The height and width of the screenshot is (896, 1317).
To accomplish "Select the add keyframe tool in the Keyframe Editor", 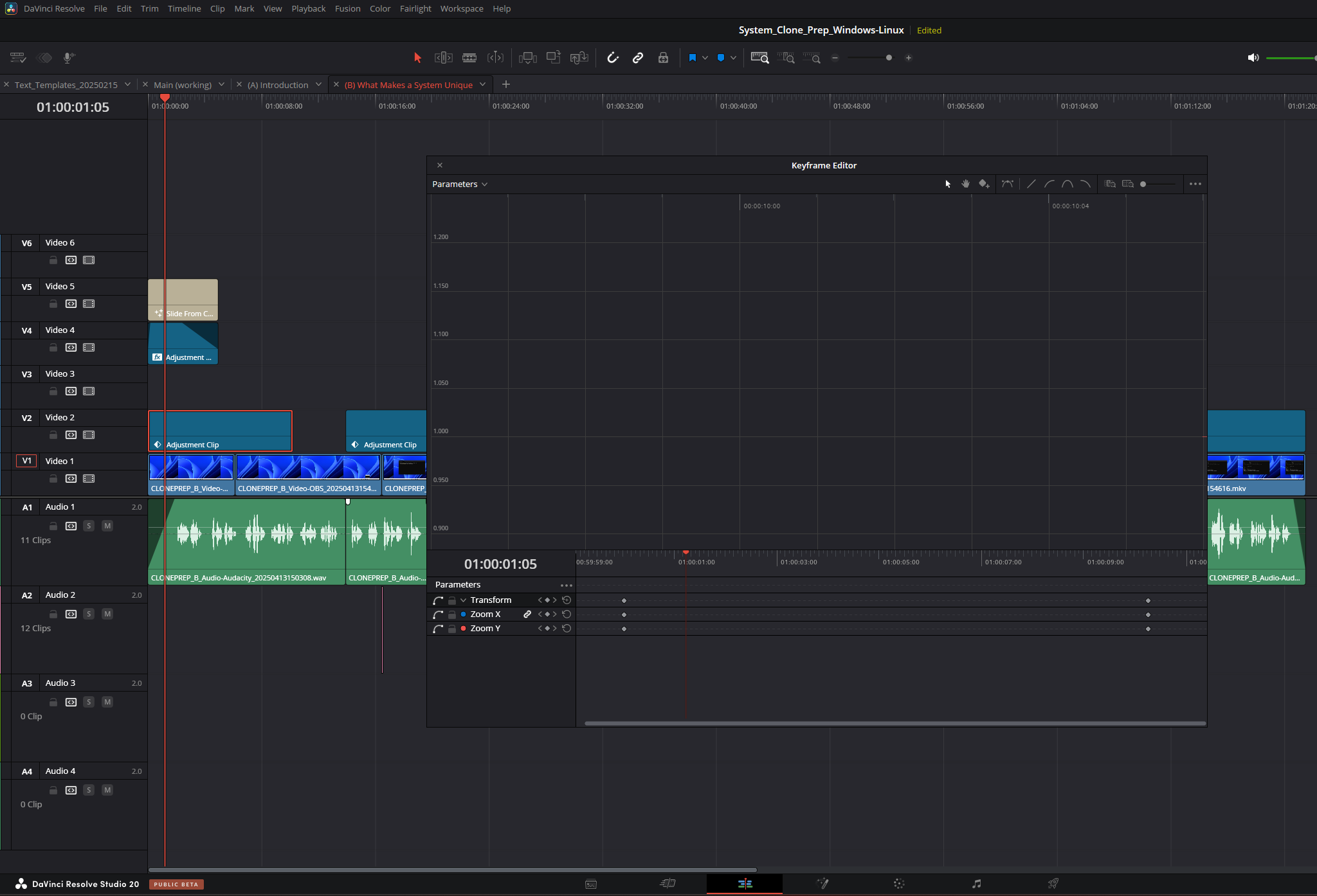I will (984, 184).
